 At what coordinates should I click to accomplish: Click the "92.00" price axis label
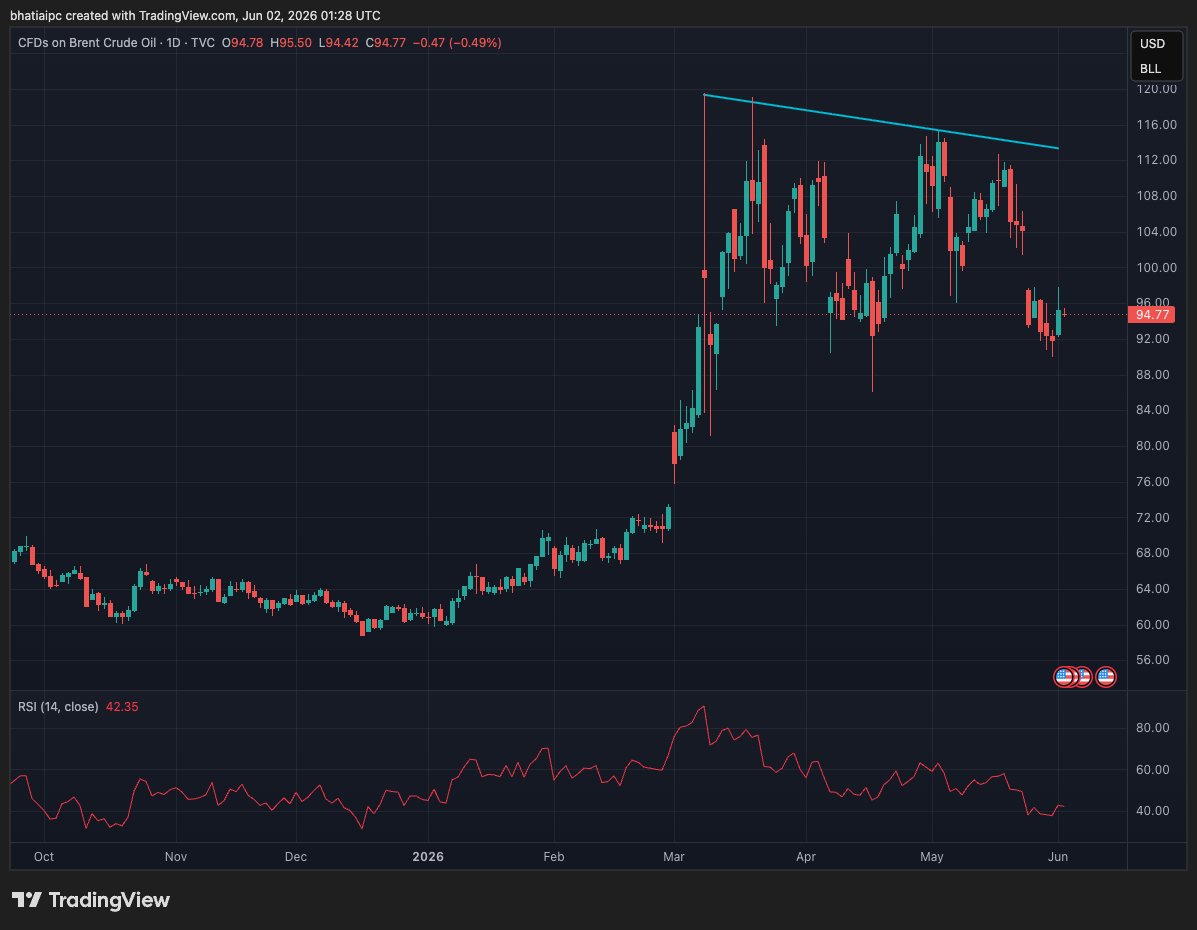(x=1153, y=338)
